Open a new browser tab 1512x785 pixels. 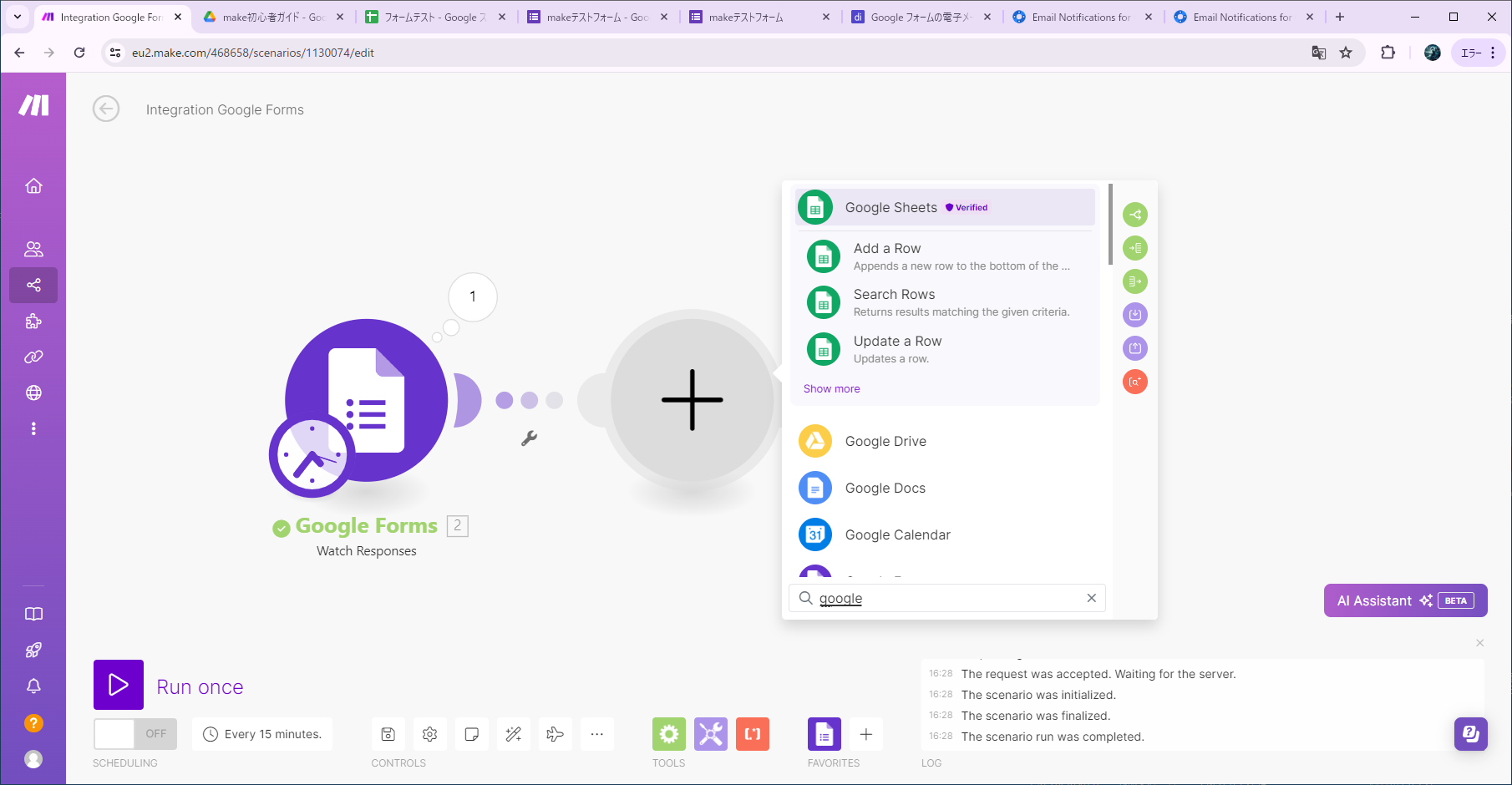click(1340, 17)
